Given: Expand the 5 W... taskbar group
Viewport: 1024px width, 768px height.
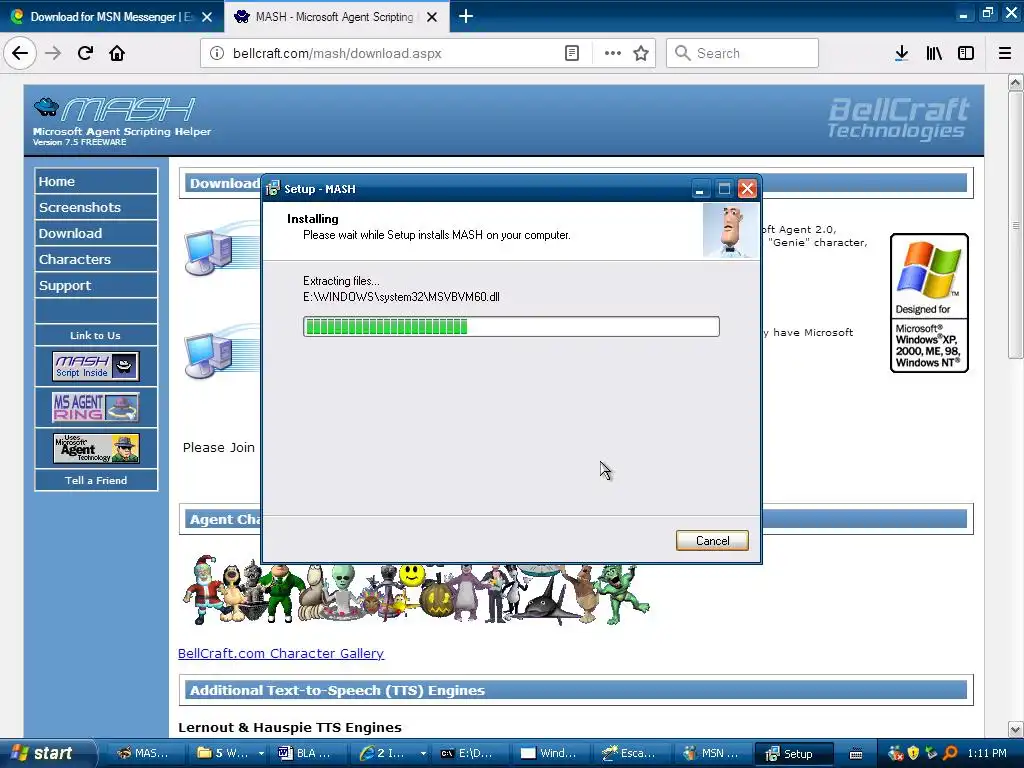Looking at the screenshot, I should (261, 753).
